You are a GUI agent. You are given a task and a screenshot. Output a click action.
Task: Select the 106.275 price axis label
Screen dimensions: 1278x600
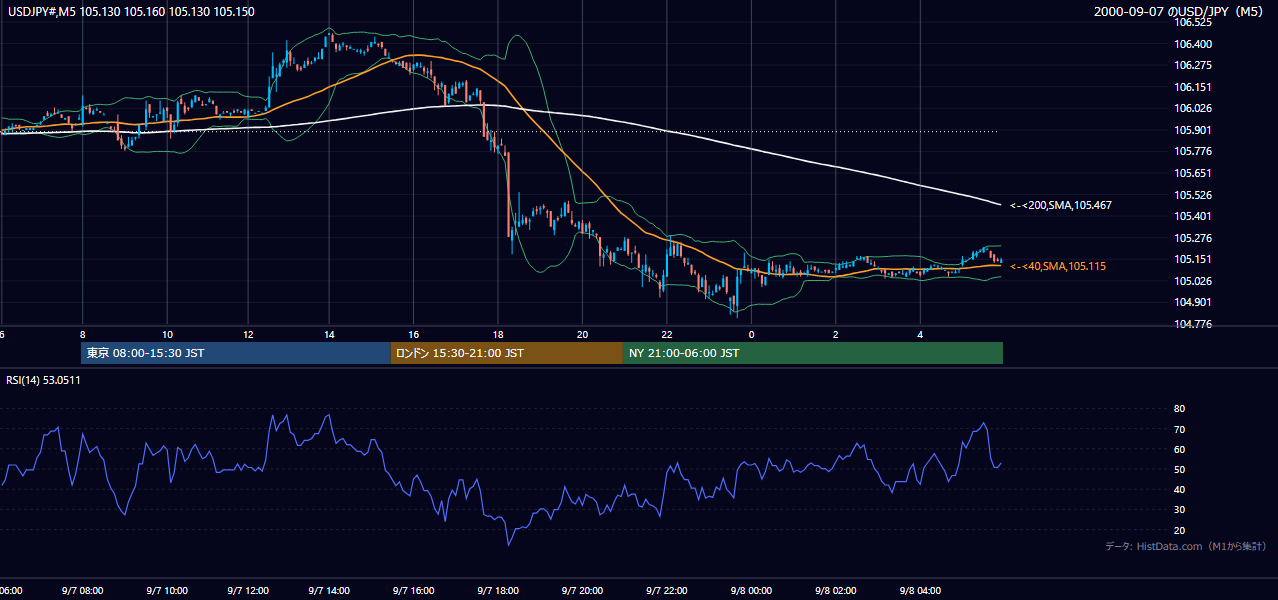[x=1193, y=65]
